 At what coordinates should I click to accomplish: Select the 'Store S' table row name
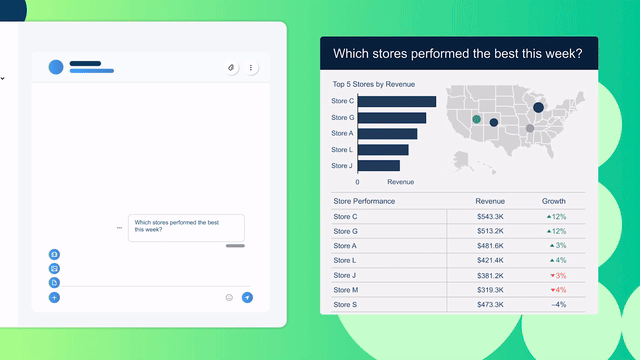345,305
